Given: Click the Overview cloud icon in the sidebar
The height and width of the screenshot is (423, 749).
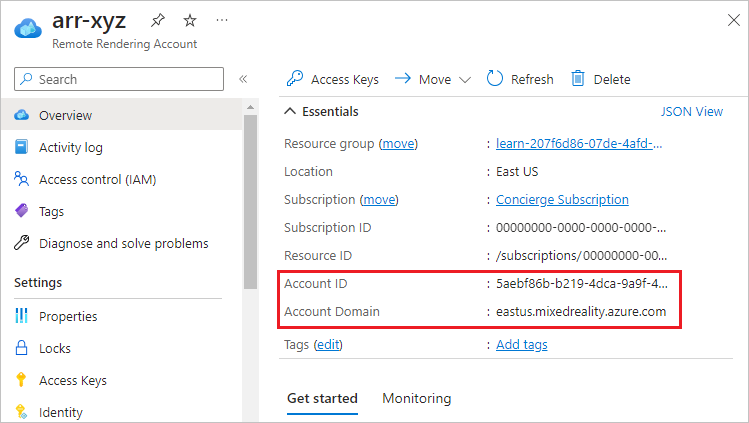Looking at the screenshot, I should 21,115.
